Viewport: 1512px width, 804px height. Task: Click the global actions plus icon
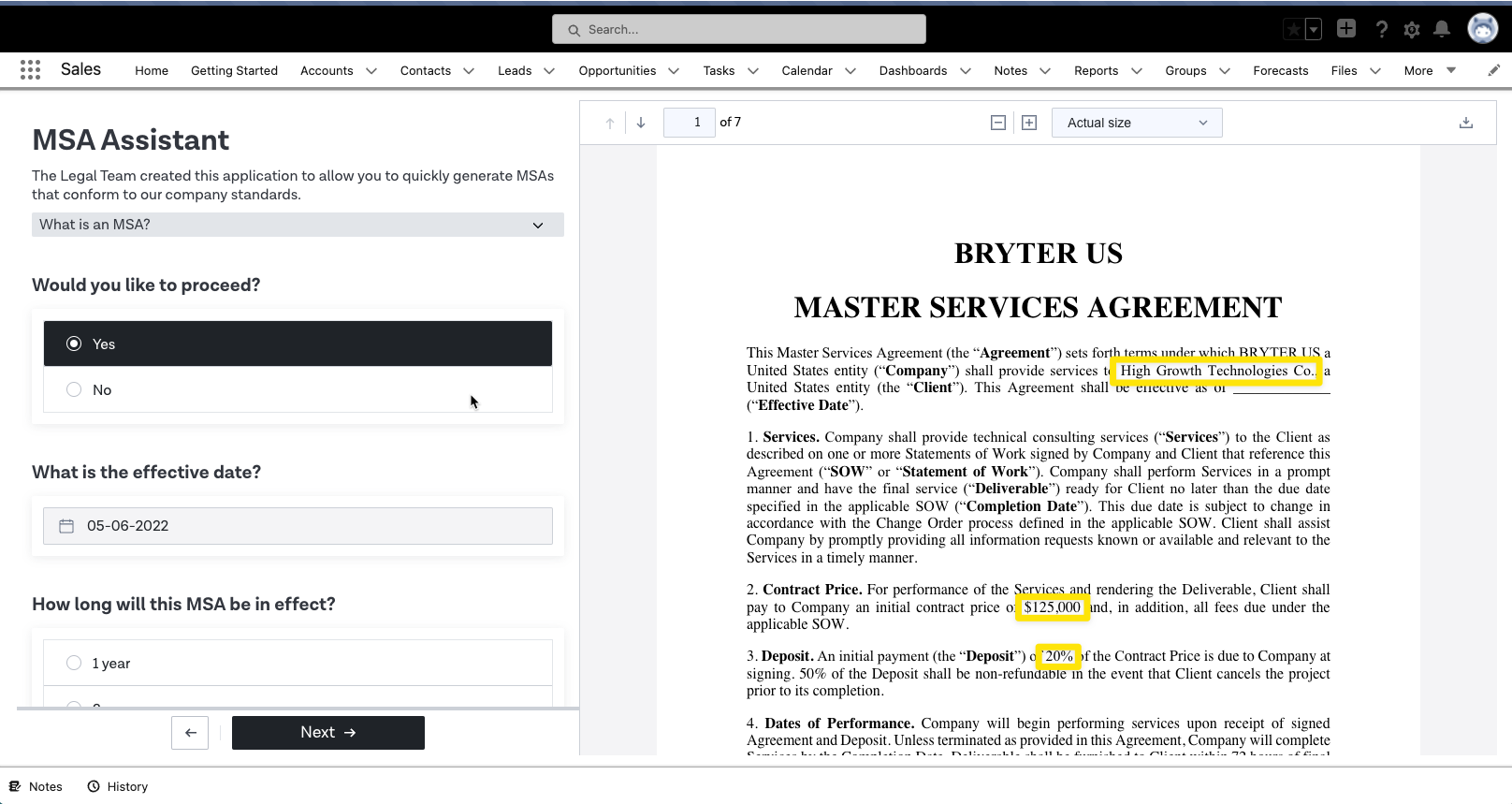coord(1346,29)
